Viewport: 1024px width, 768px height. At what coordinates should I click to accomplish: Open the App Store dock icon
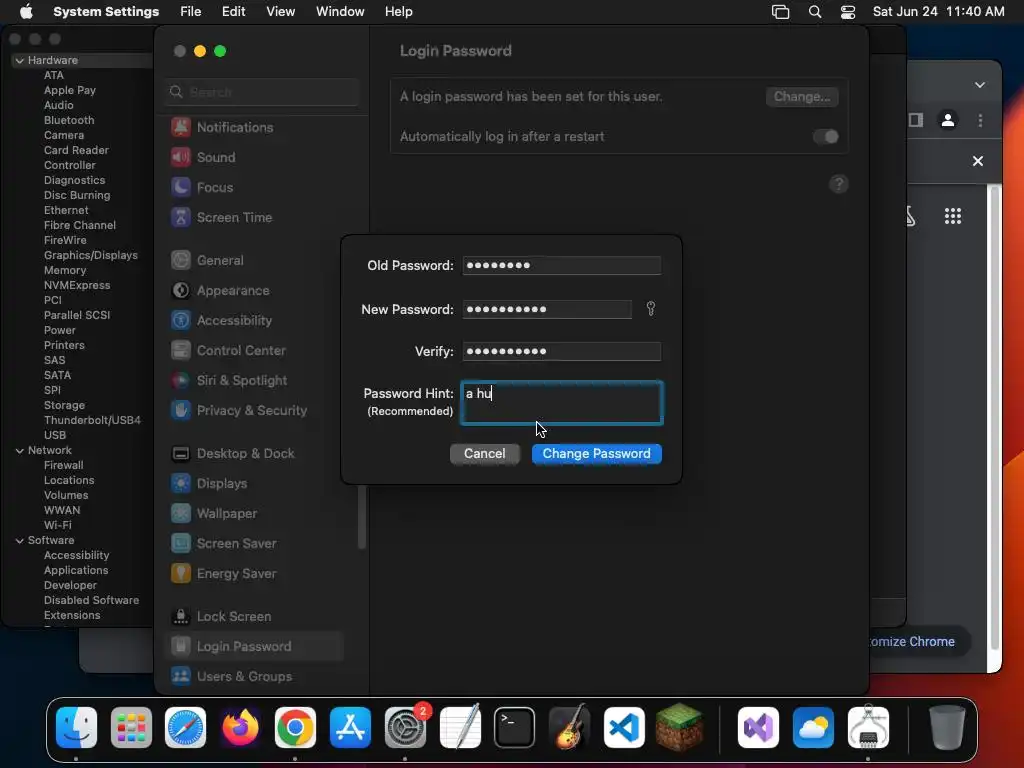click(x=350, y=727)
